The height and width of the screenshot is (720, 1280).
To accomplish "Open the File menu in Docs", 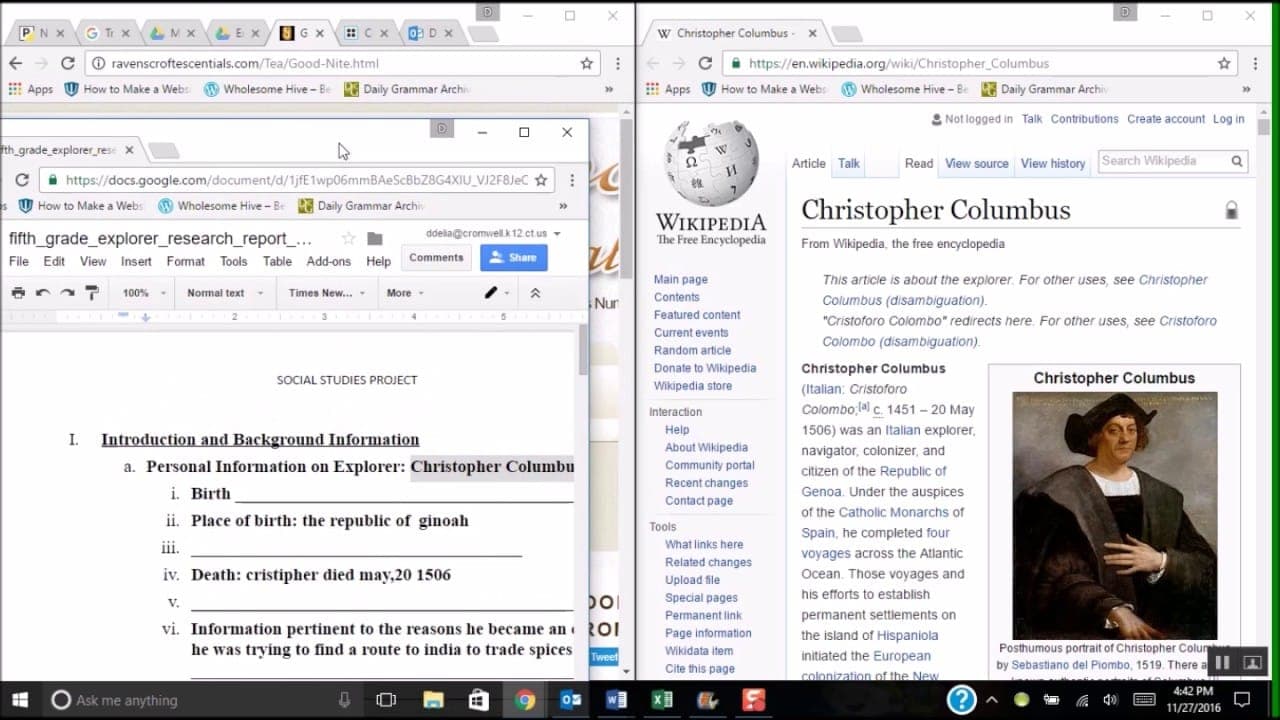I will point(19,262).
